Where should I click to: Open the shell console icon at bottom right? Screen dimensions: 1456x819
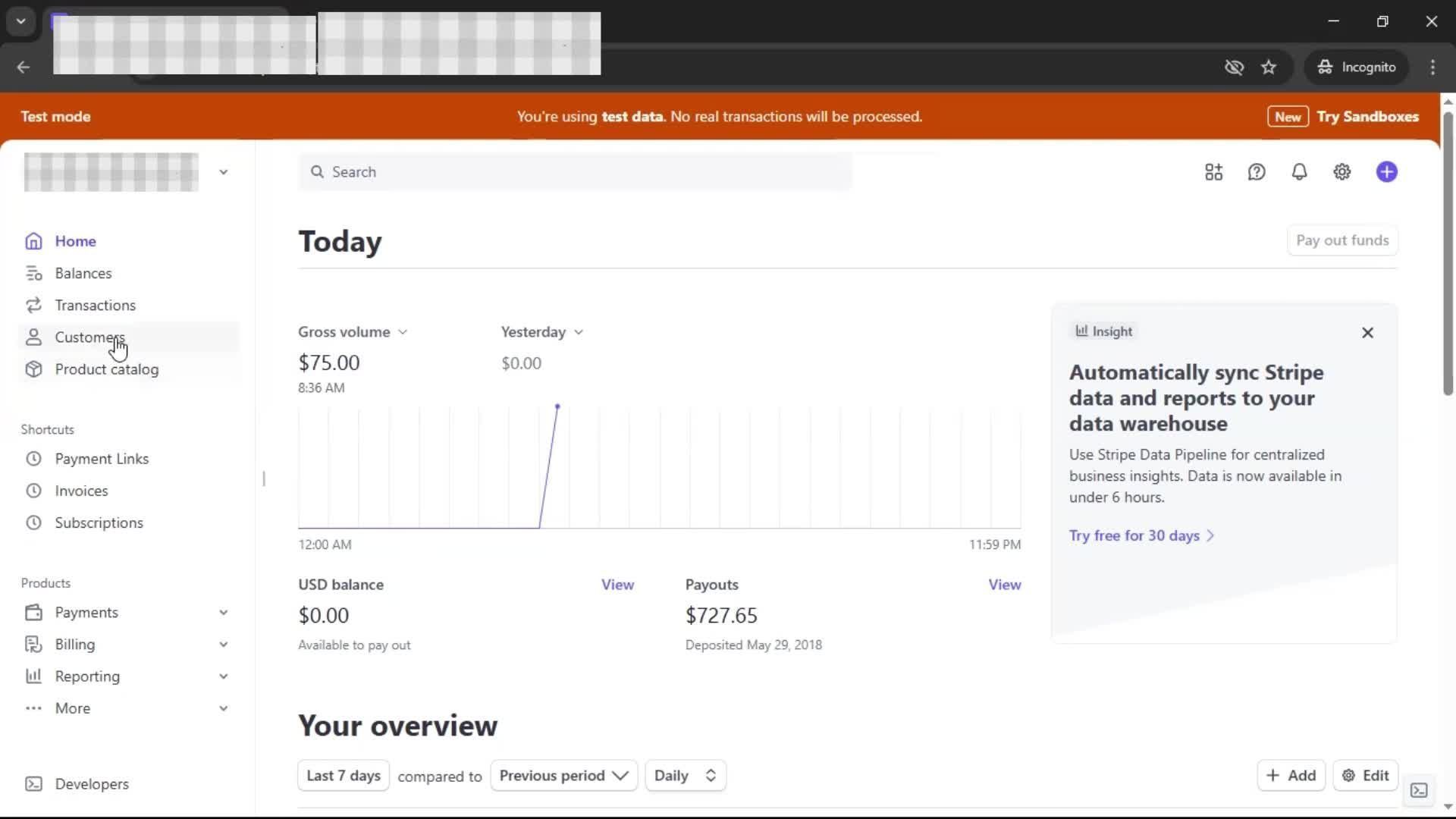click(1419, 790)
